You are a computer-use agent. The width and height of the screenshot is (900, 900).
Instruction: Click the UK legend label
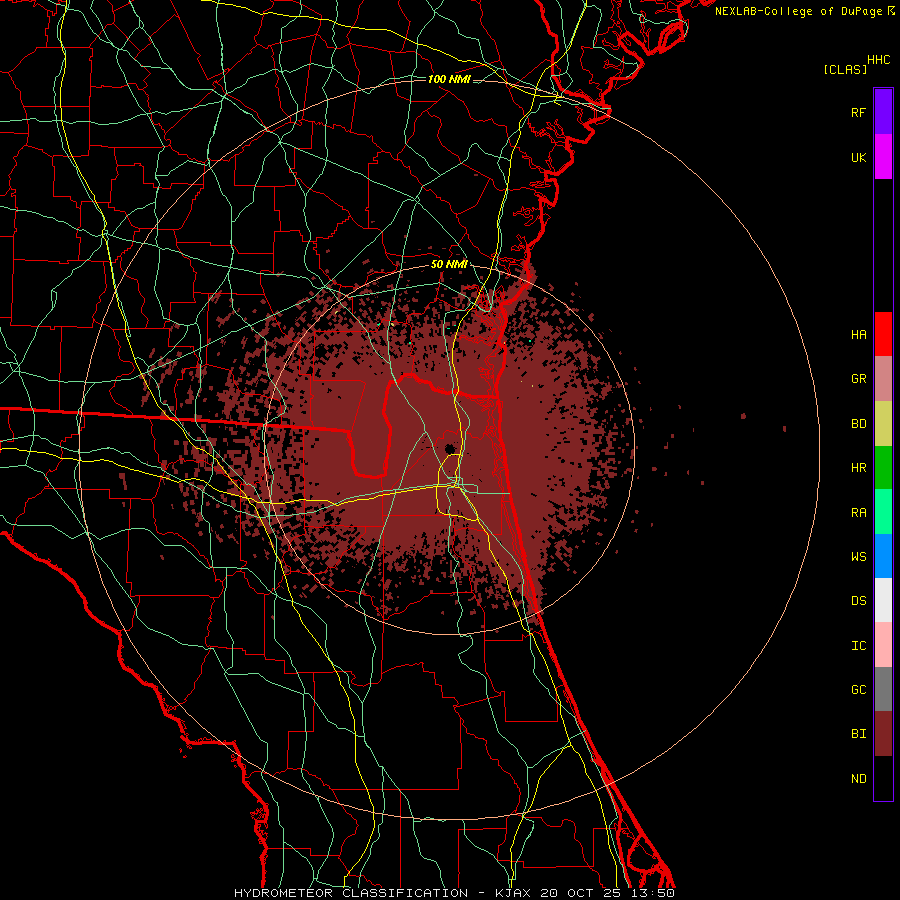(858, 157)
